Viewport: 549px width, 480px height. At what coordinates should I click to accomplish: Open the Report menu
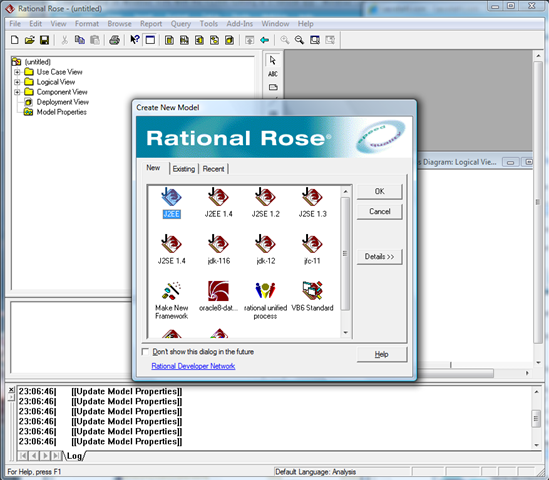[151, 24]
